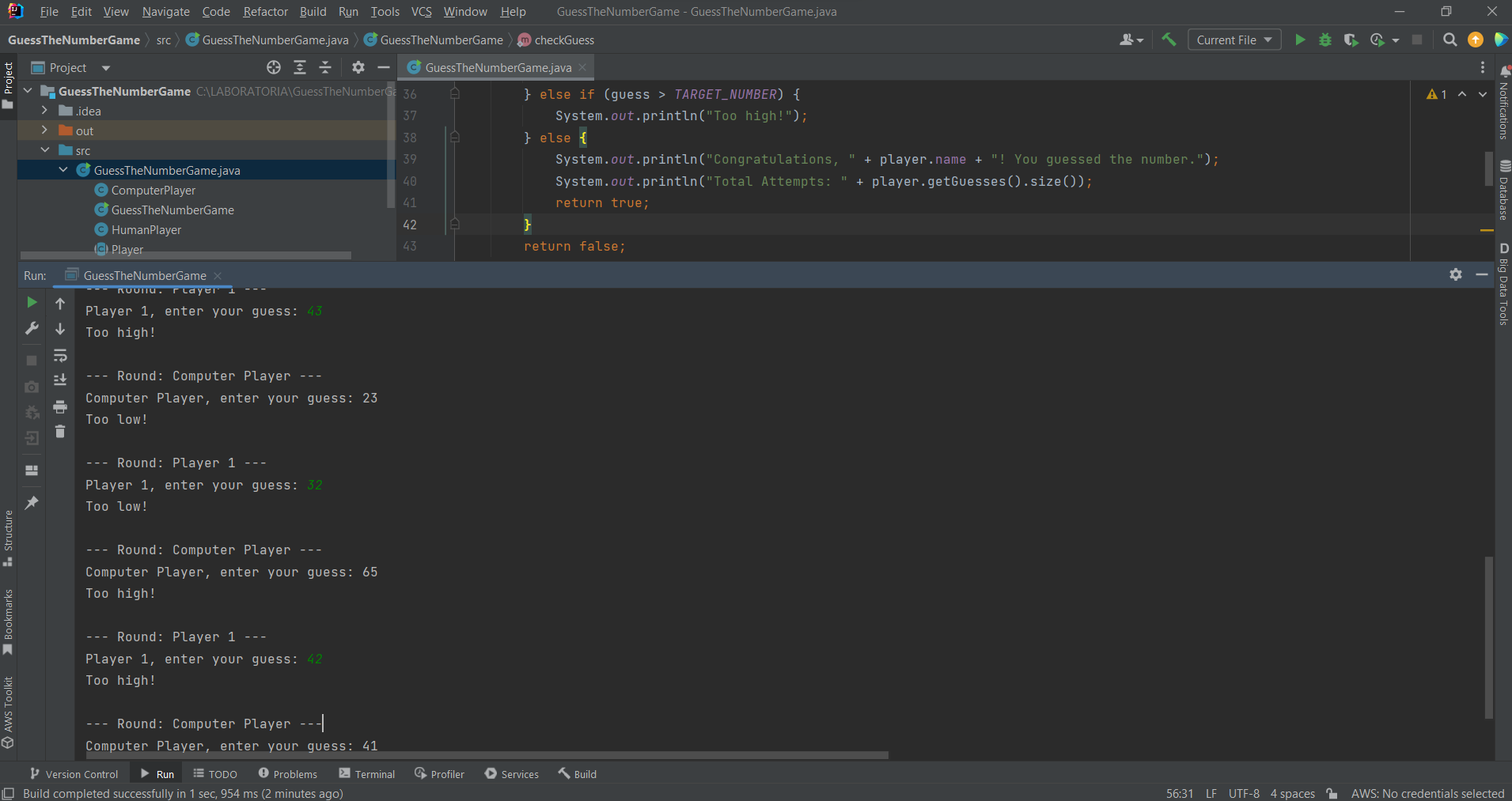Open the TODO tool window
This screenshot has width=1512, height=801.
tap(215, 774)
